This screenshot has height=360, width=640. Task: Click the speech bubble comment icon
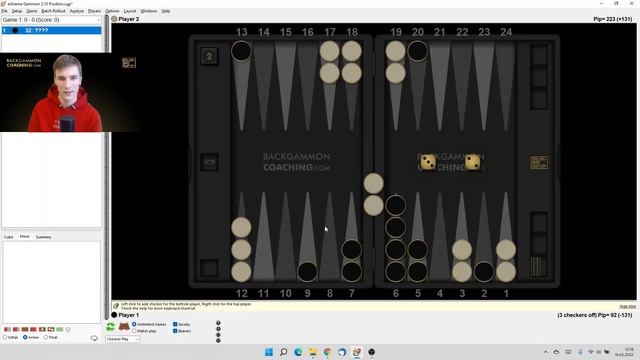[94, 338]
